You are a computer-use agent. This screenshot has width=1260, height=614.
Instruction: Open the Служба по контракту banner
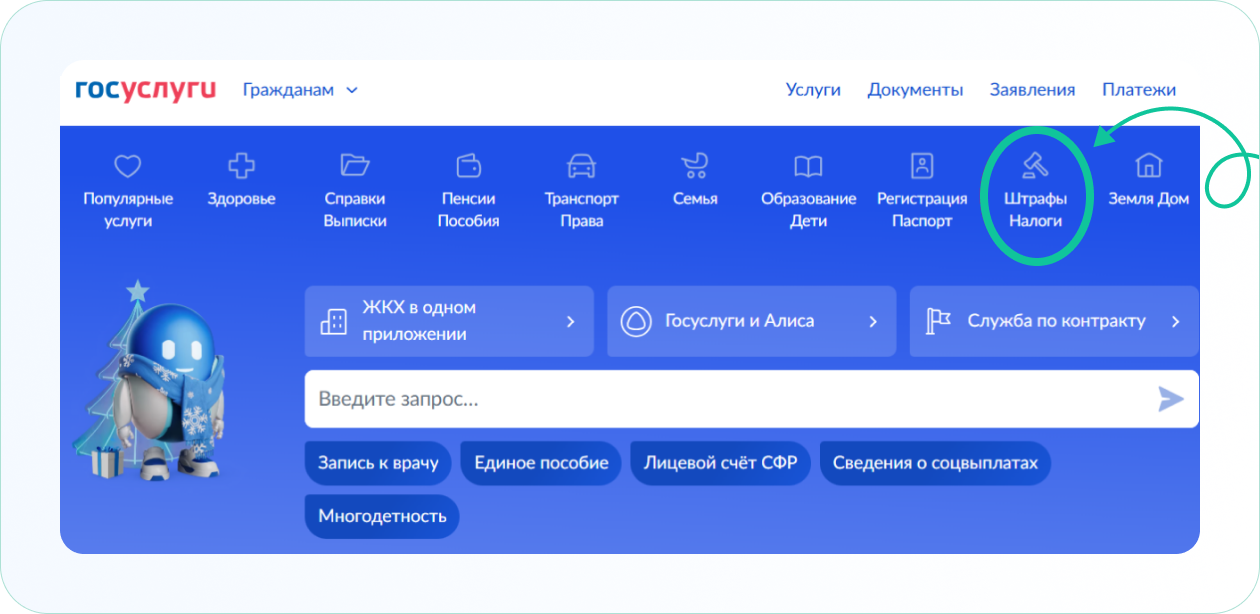(x=1054, y=321)
